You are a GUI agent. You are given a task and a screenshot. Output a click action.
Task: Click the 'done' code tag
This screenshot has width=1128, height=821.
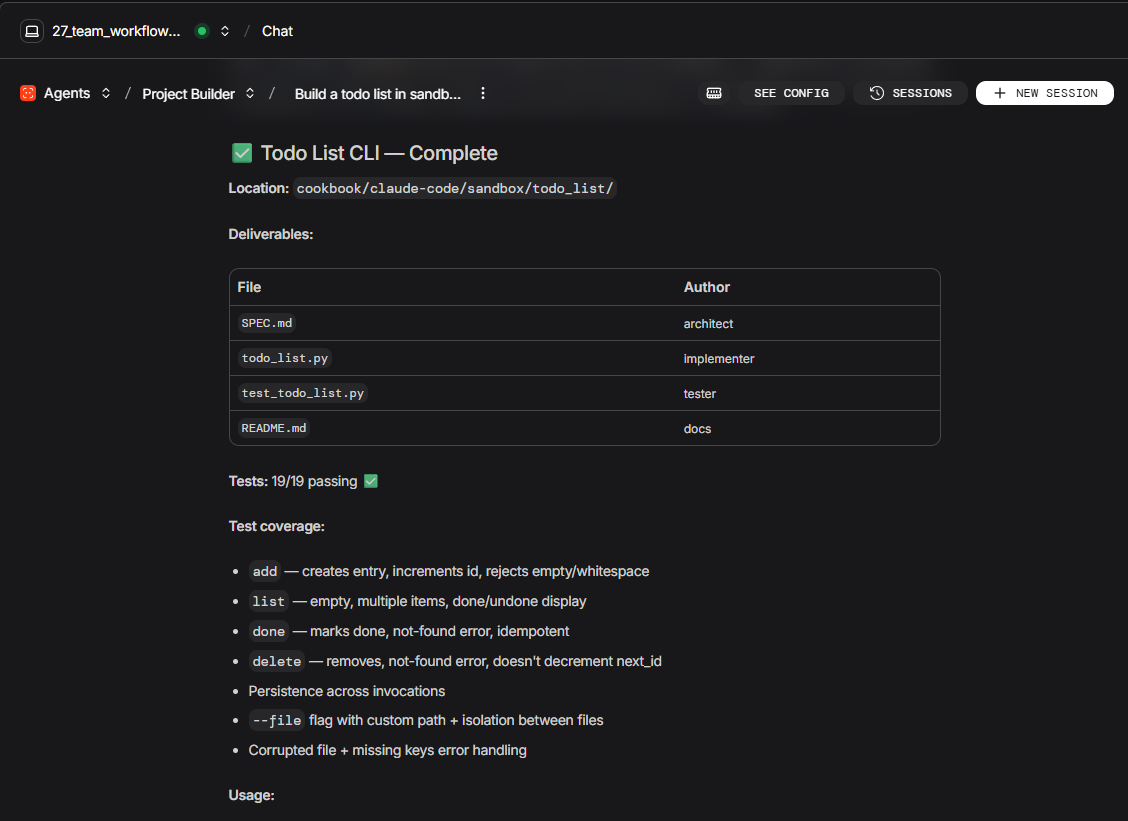coord(268,632)
